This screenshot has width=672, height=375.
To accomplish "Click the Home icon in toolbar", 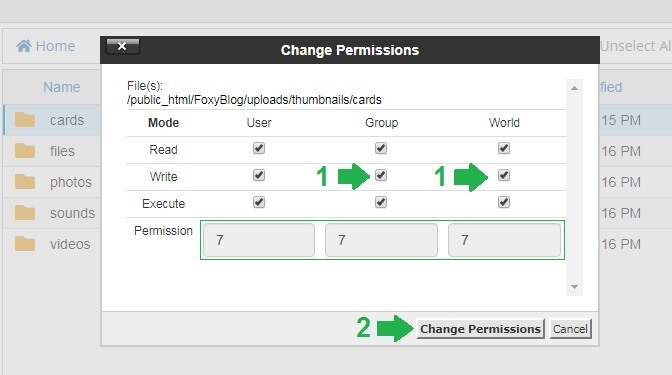I will click(24, 46).
